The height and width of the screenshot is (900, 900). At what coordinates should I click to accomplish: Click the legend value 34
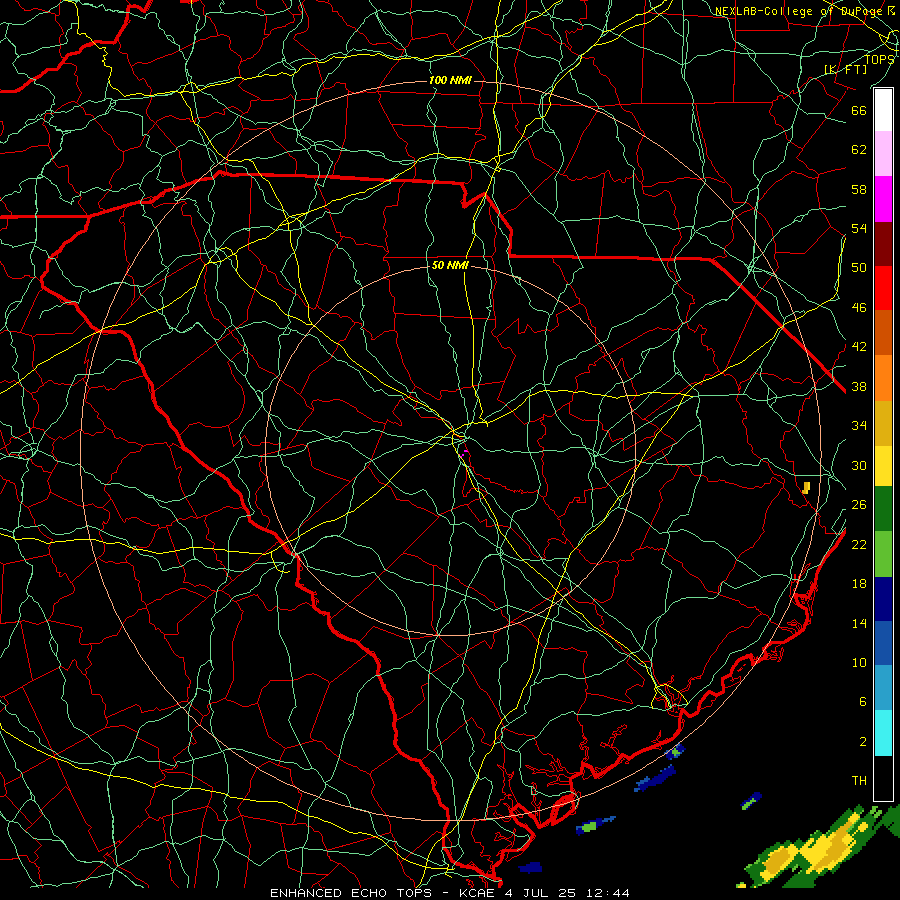click(859, 426)
